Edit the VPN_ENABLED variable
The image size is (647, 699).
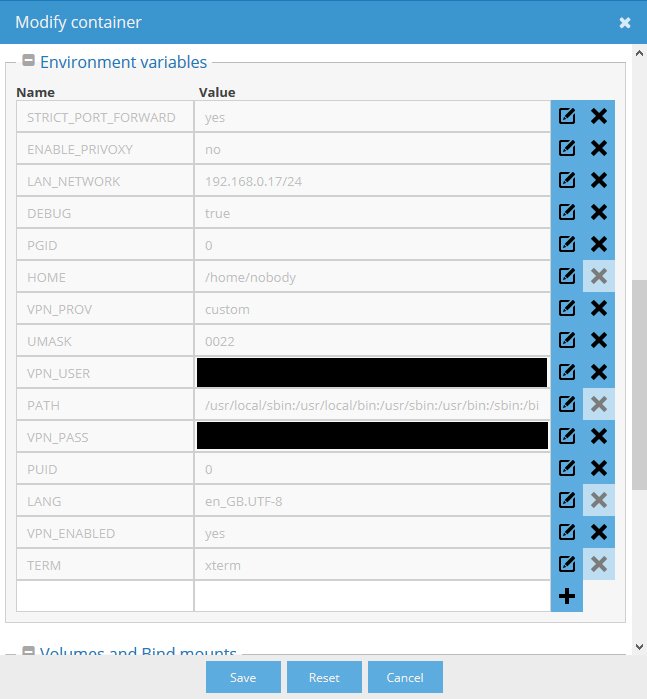tap(567, 532)
